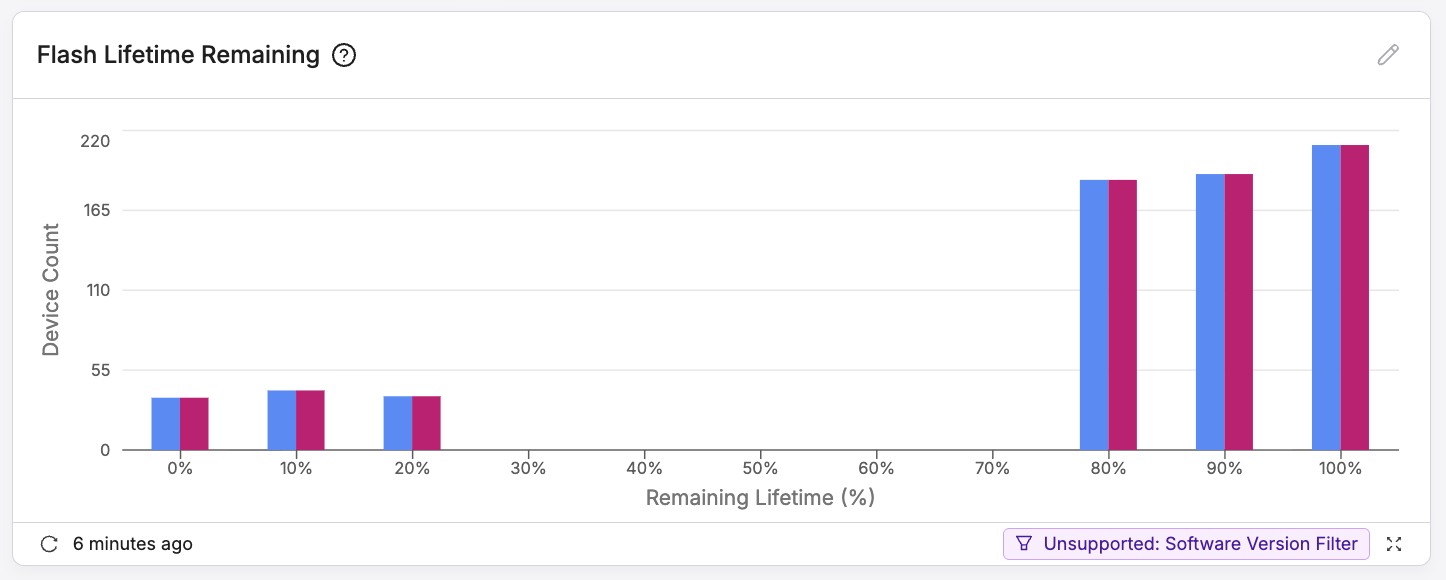Select the blue bar at 90%
This screenshot has height=580, width=1446.
point(1210,312)
